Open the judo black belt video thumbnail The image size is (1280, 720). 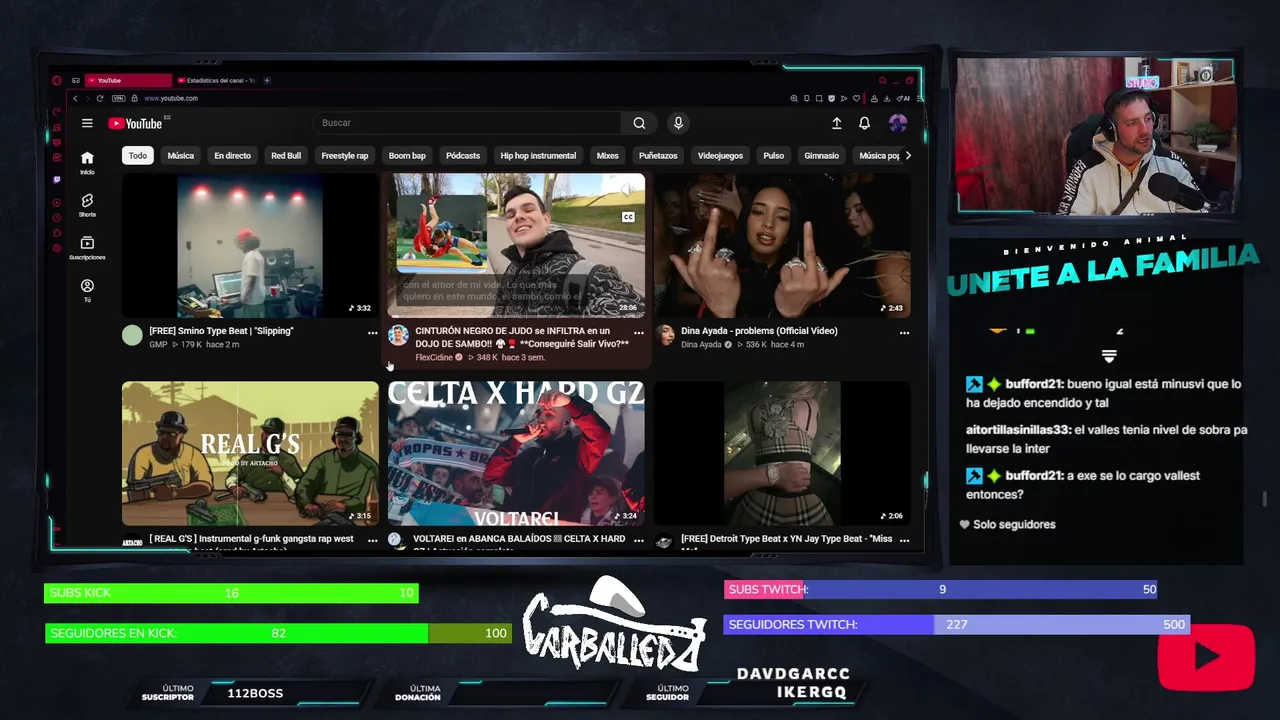pos(516,245)
